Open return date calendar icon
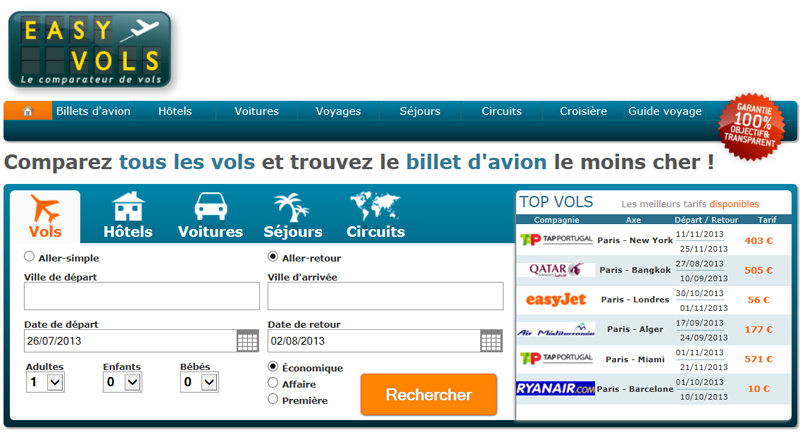Screen dimensions: 800x437 pyautogui.click(x=491, y=341)
